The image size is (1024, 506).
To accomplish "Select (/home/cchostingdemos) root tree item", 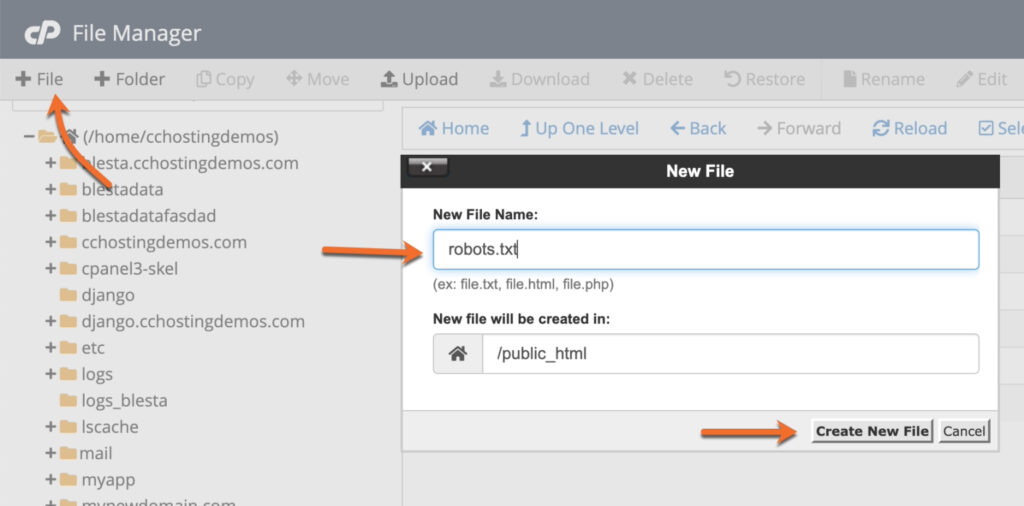I will click(x=180, y=137).
